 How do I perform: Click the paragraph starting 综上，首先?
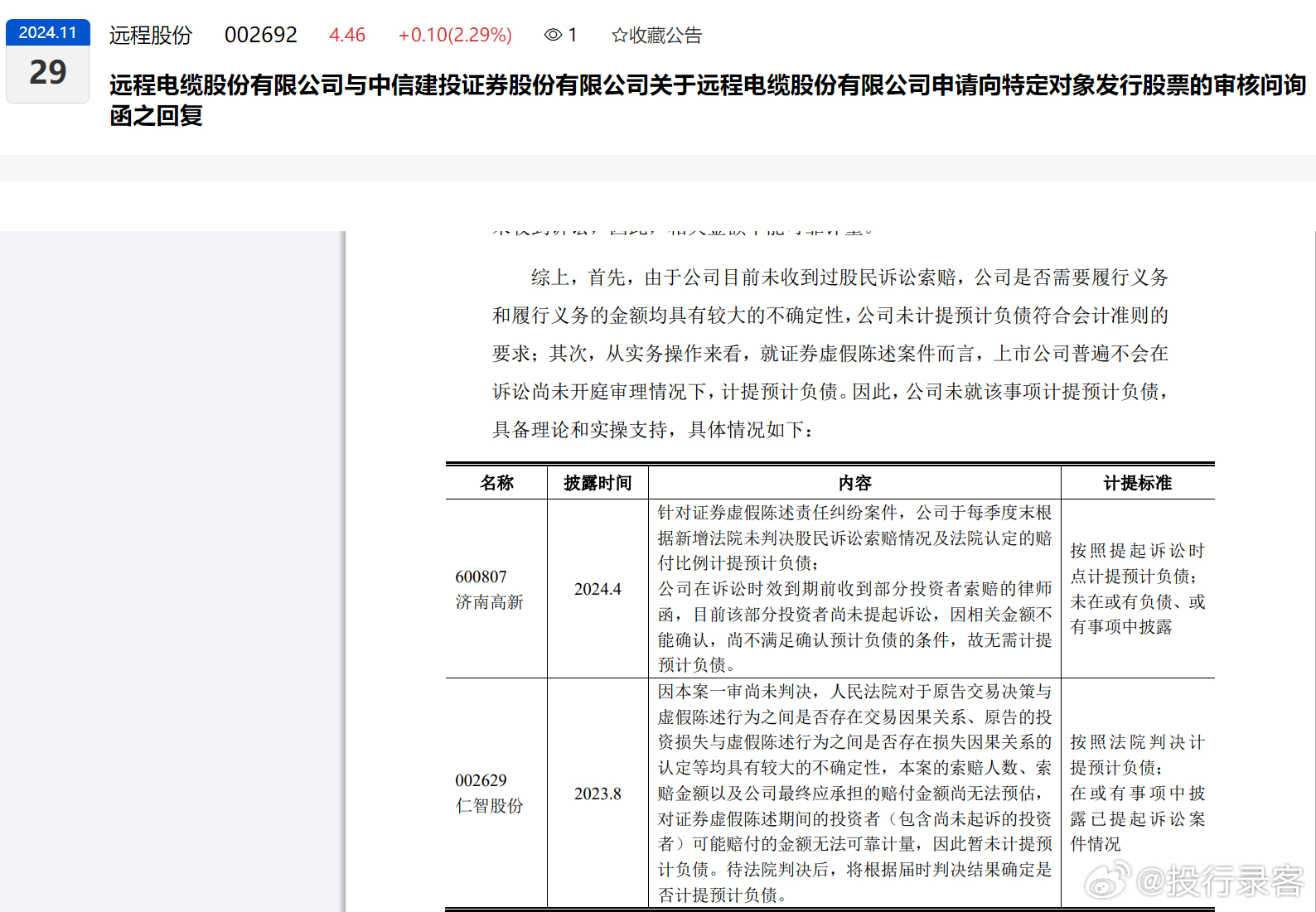coord(830,353)
